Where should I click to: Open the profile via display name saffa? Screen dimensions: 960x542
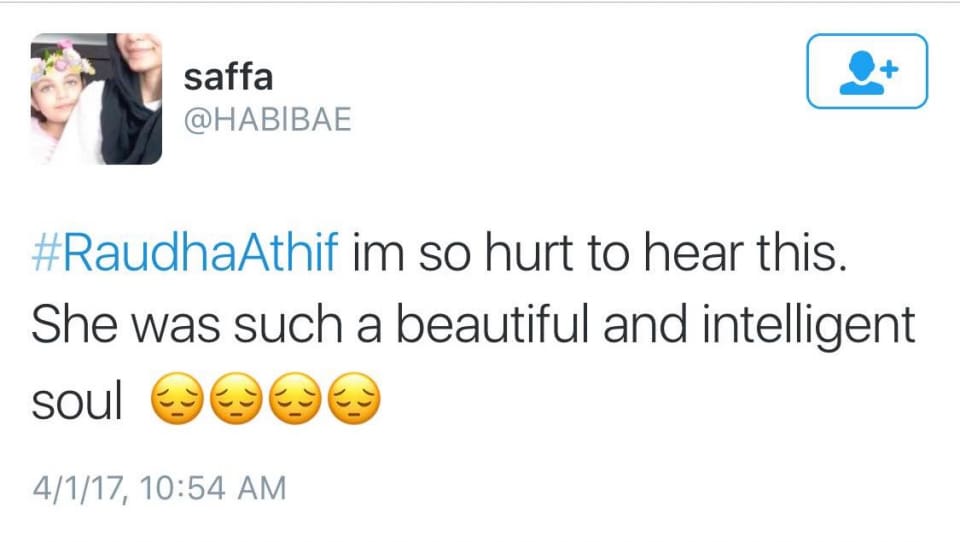click(228, 77)
